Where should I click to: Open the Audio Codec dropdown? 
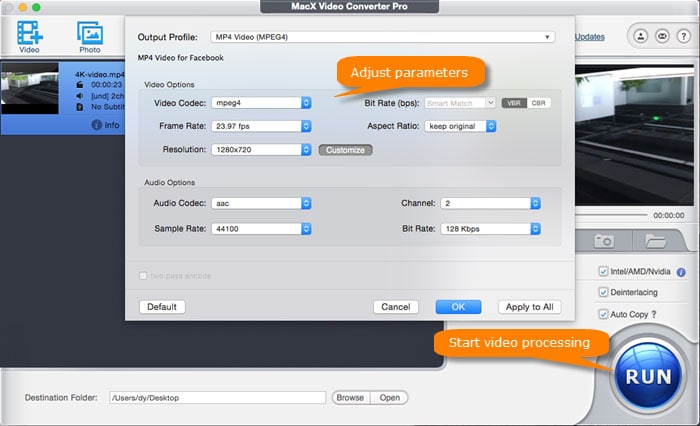261,203
